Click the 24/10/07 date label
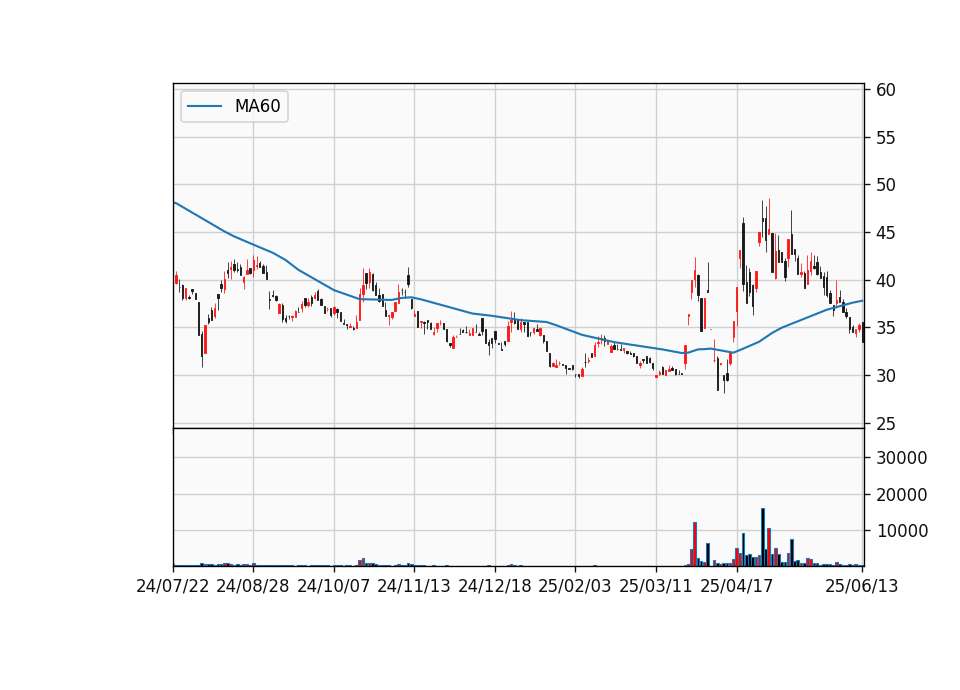Viewport: 960px width, 690px height. pos(334,586)
